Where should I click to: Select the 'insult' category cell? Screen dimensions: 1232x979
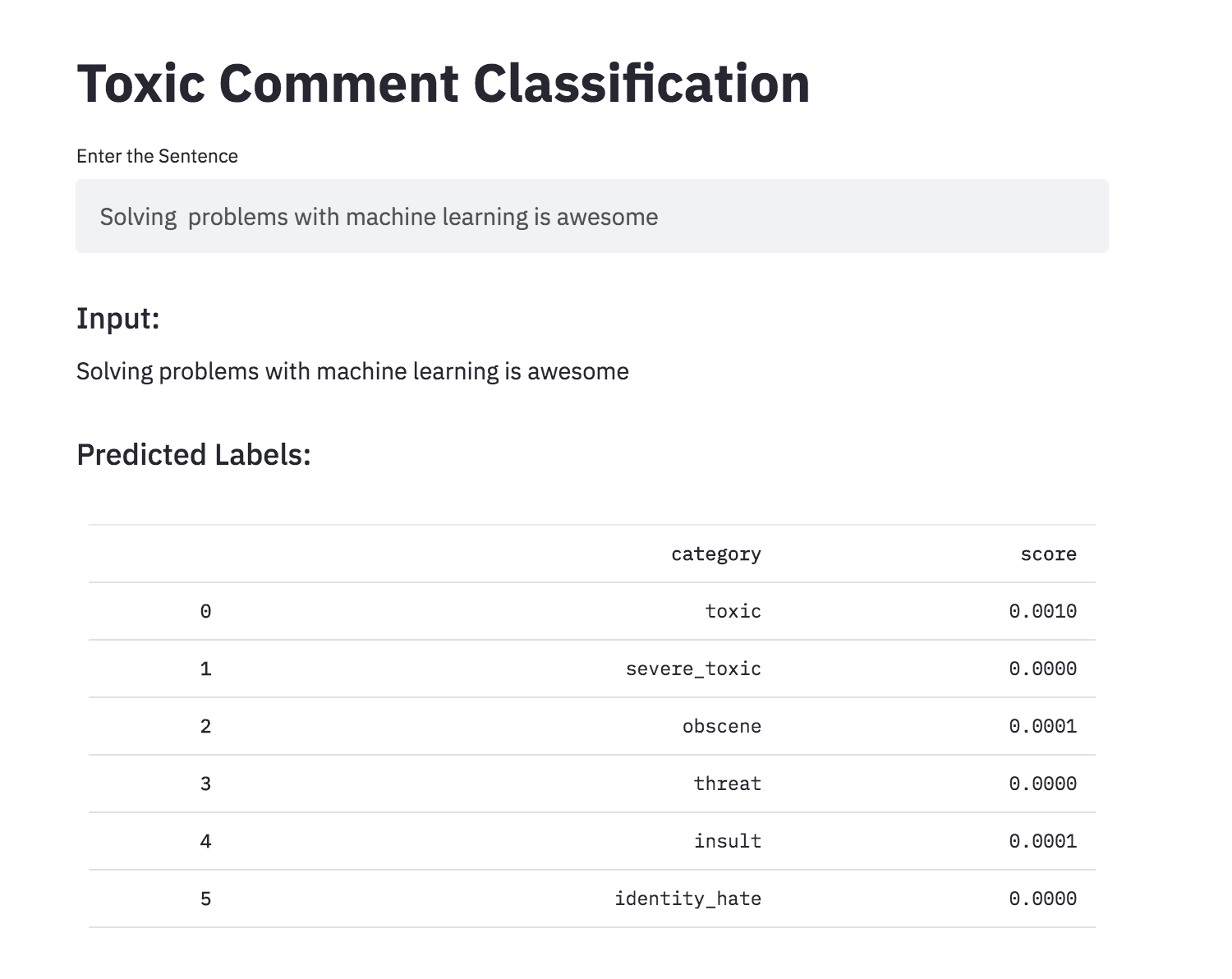click(727, 841)
